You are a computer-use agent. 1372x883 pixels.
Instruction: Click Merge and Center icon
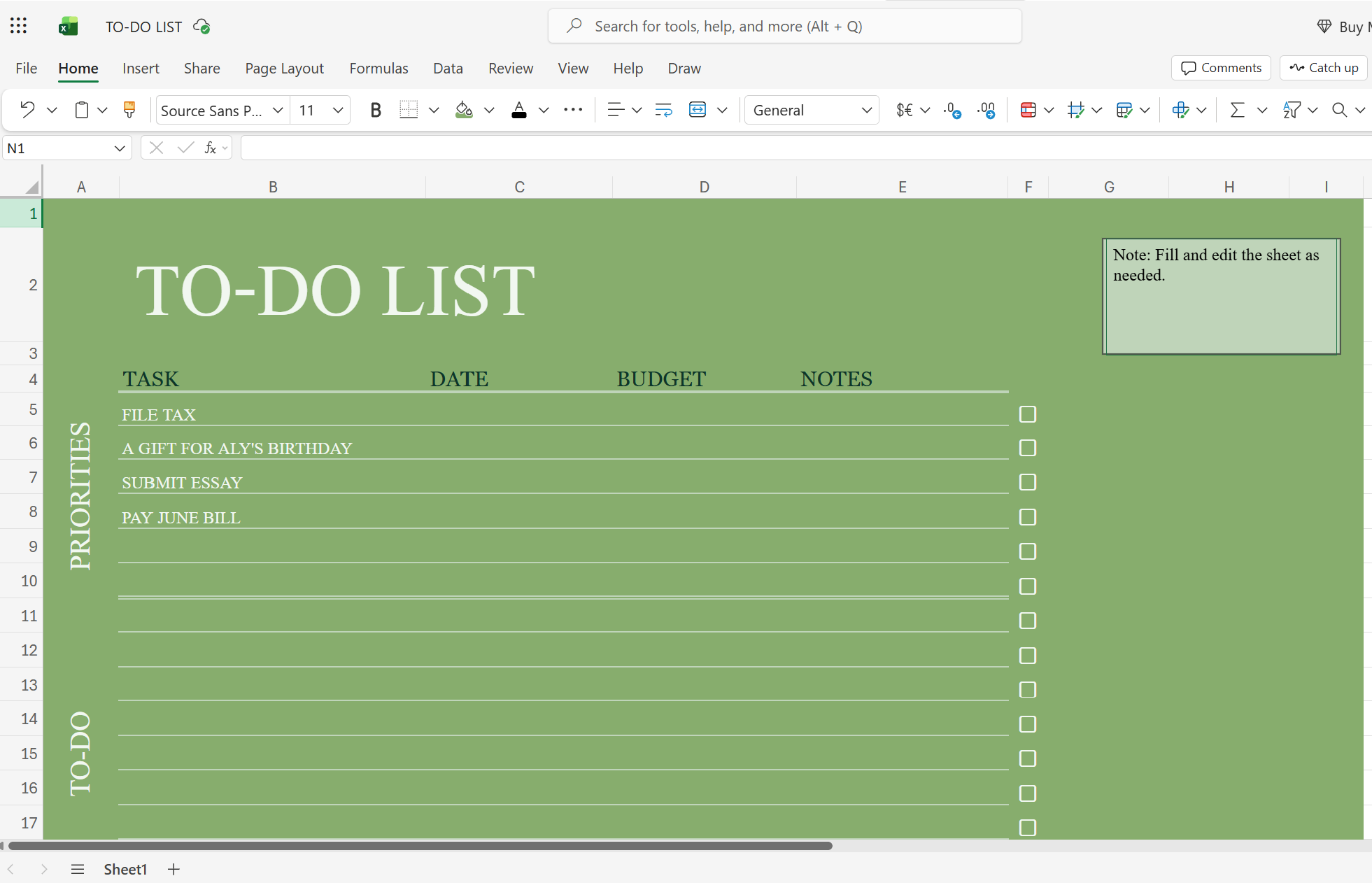[x=698, y=110]
